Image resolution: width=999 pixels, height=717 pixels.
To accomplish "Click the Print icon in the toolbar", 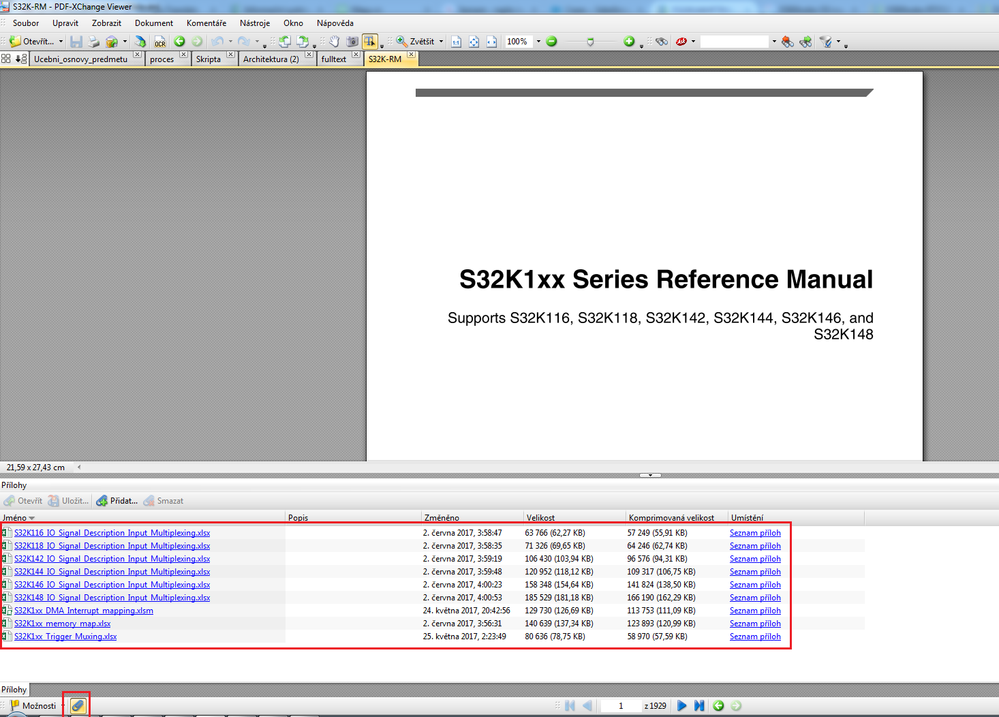I will pyautogui.click(x=94, y=41).
